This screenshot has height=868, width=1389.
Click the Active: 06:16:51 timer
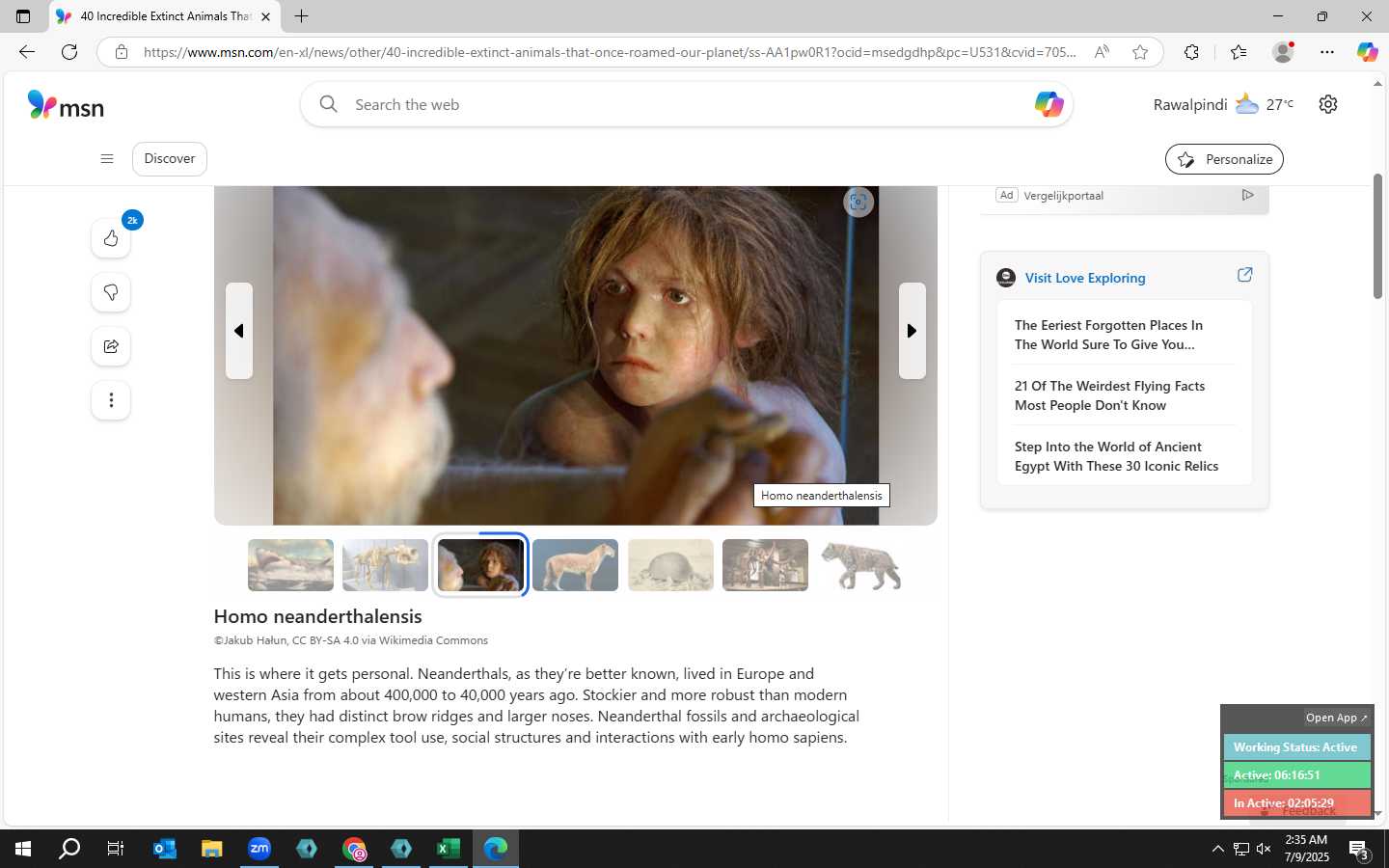[1296, 775]
